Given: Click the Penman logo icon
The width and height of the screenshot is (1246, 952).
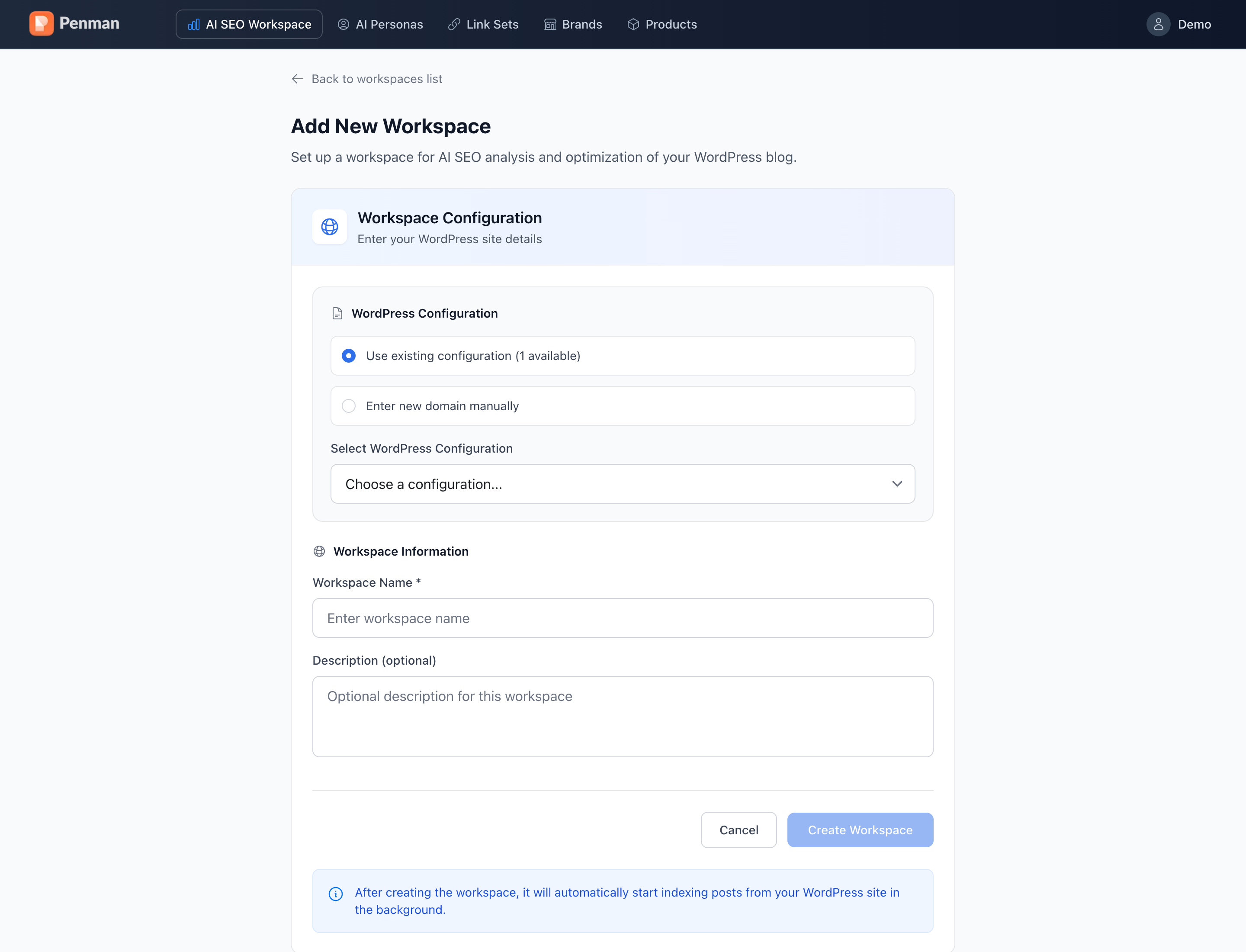Looking at the screenshot, I should click(42, 24).
